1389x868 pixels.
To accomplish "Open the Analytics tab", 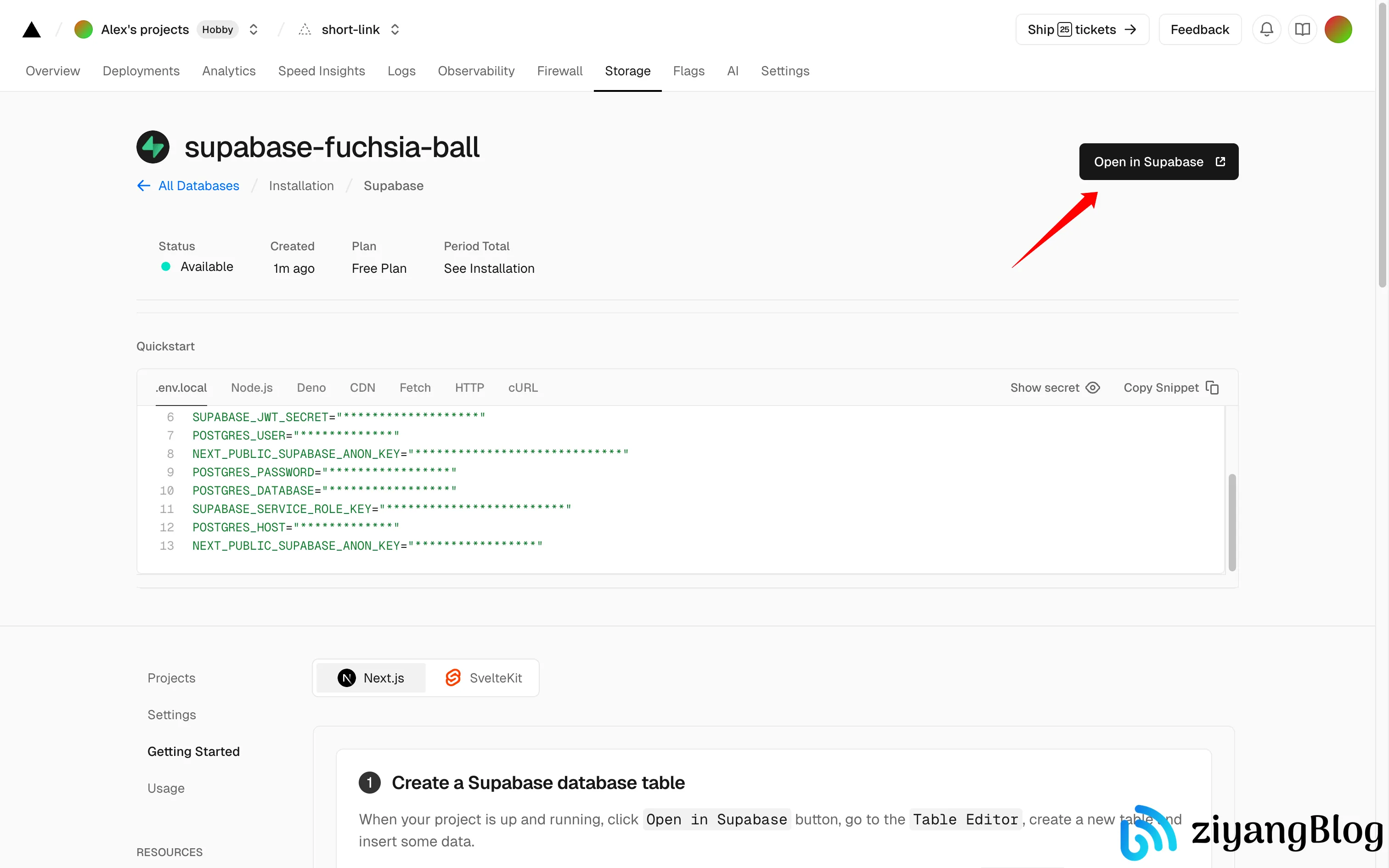I will pyautogui.click(x=229, y=71).
